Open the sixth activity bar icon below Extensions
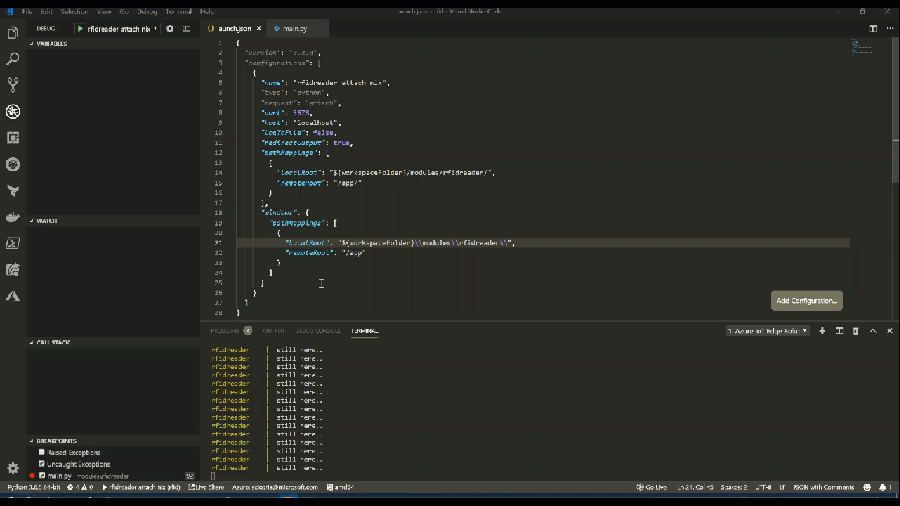Screen dimensions: 900x506 [13, 164]
